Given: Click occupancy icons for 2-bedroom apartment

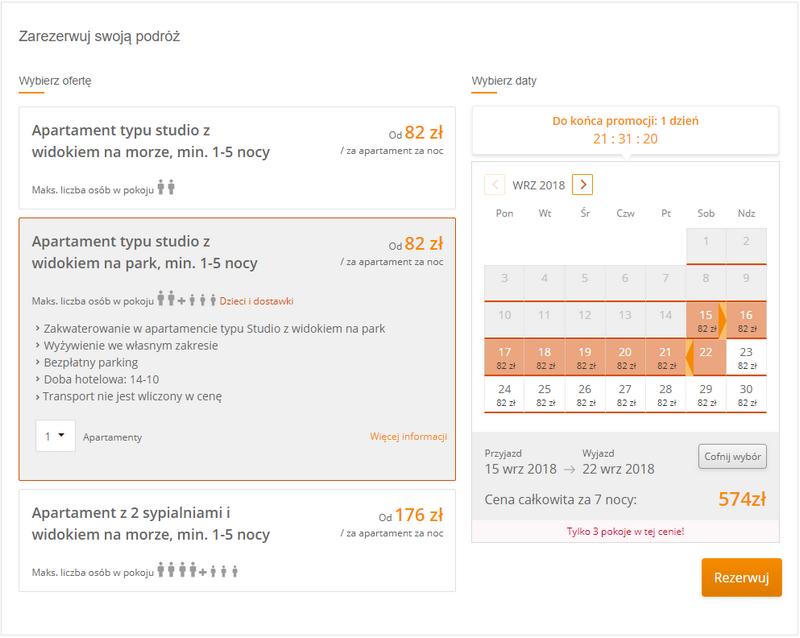Looking at the screenshot, I should pos(197,570).
